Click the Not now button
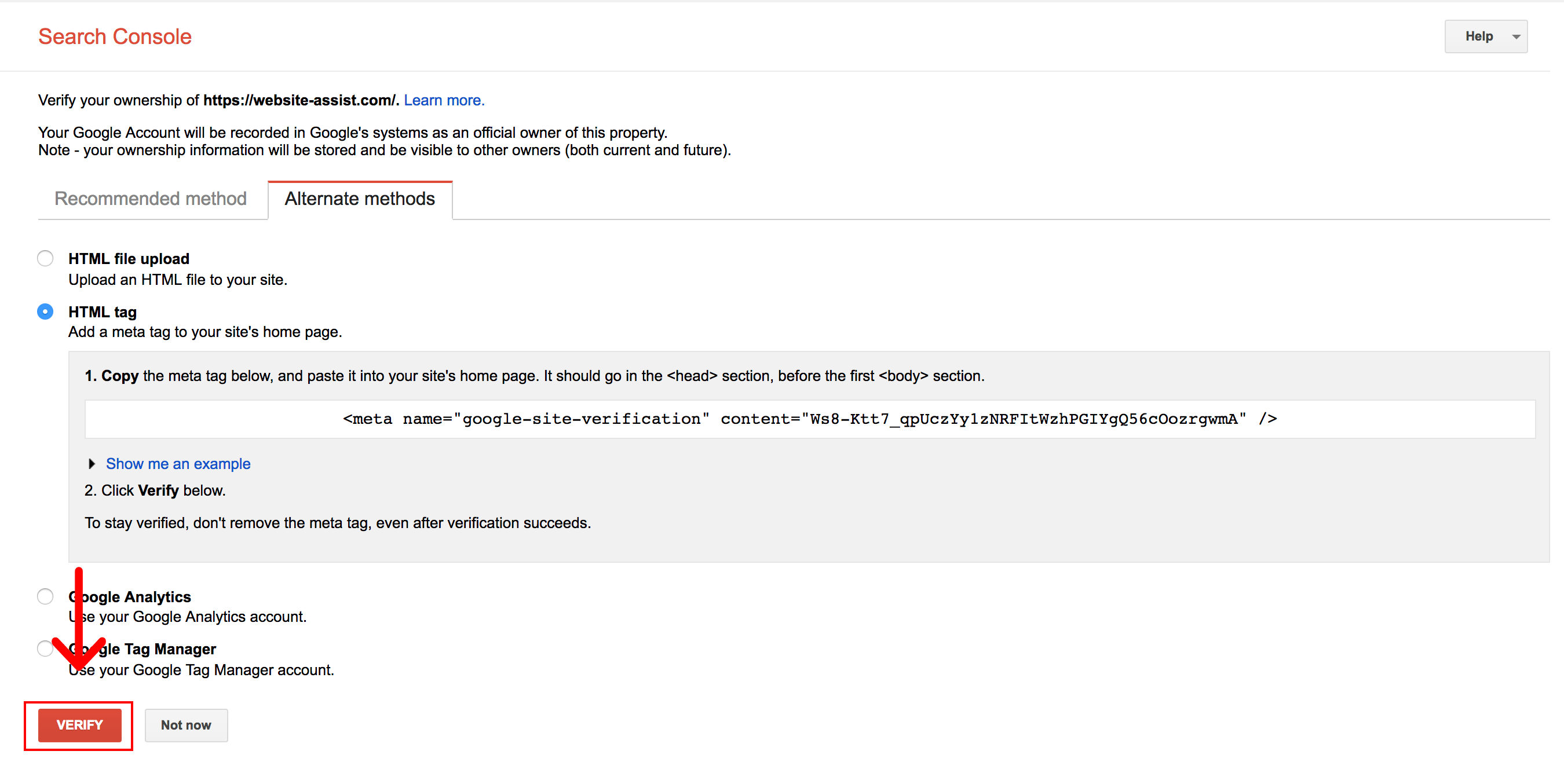Viewport: 1564px width, 784px height. [186, 725]
